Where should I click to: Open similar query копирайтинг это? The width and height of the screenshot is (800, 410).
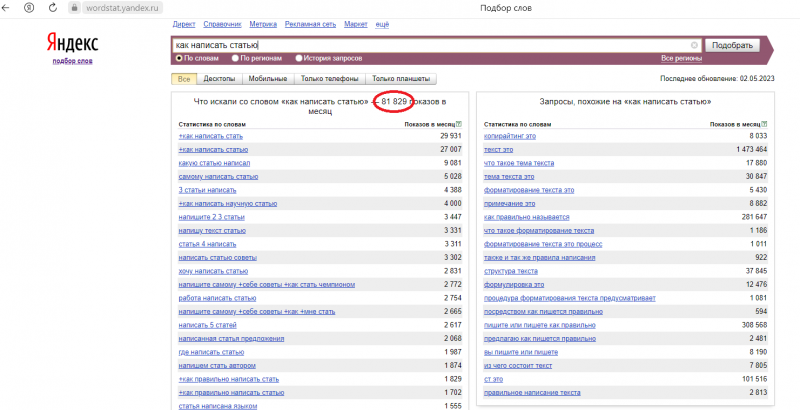point(510,136)
